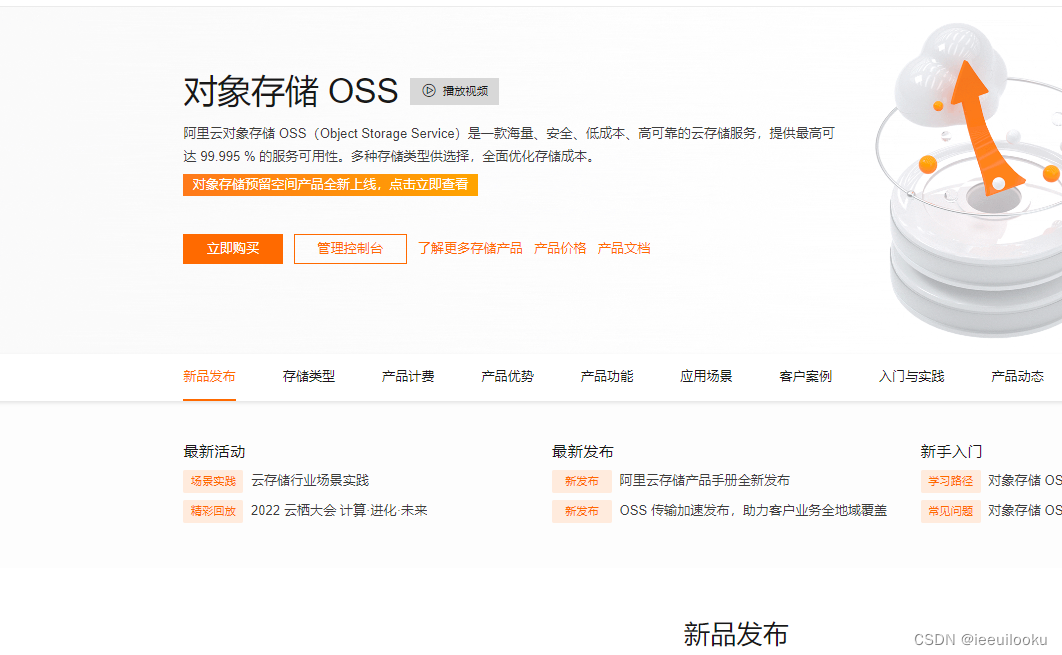Open the 对象存储 link beside 学习路径
Screen dimensions: 1062x655
[1025, 481]
